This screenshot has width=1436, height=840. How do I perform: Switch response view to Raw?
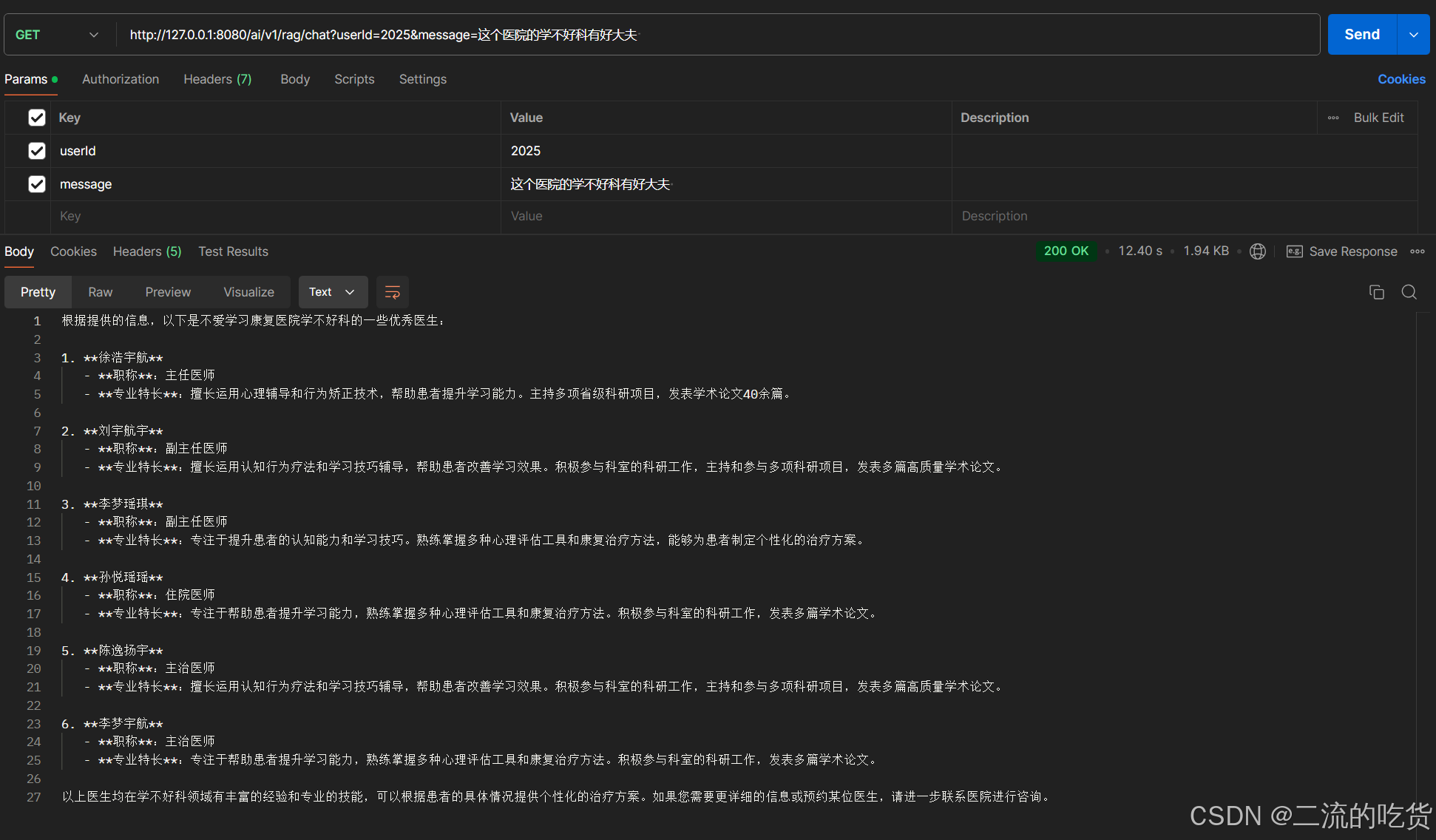click(x=100, y=292)
